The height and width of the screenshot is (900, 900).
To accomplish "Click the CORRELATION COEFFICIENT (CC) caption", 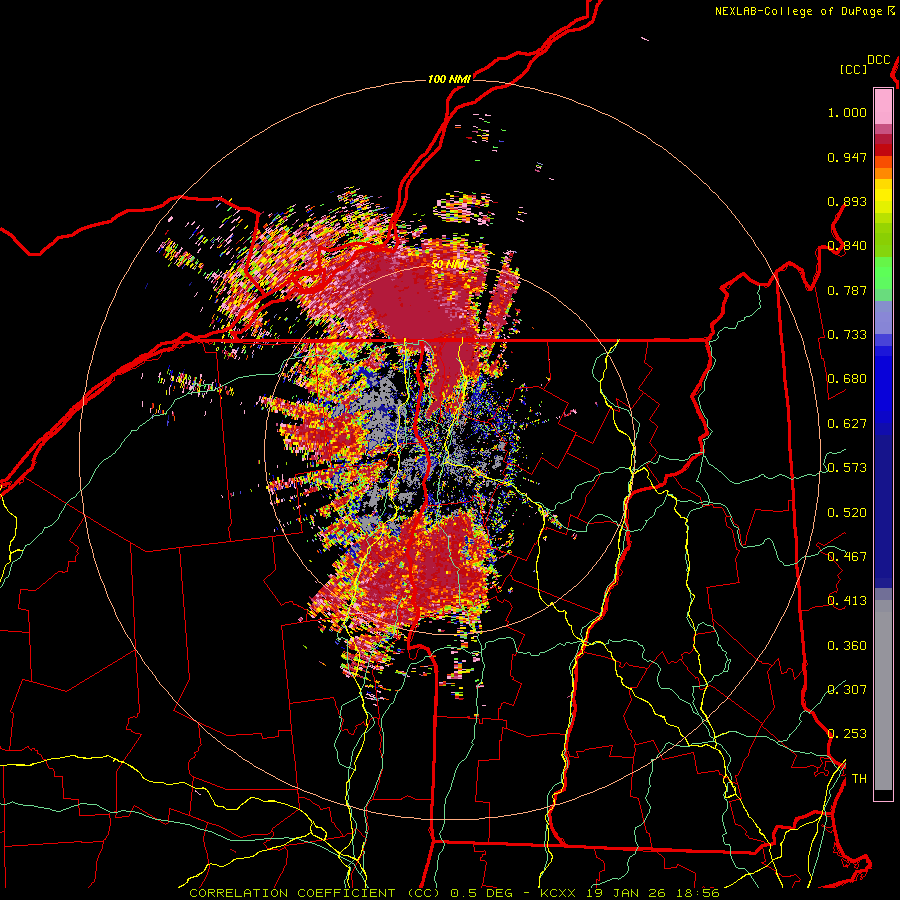I will (x=315, y=893).
